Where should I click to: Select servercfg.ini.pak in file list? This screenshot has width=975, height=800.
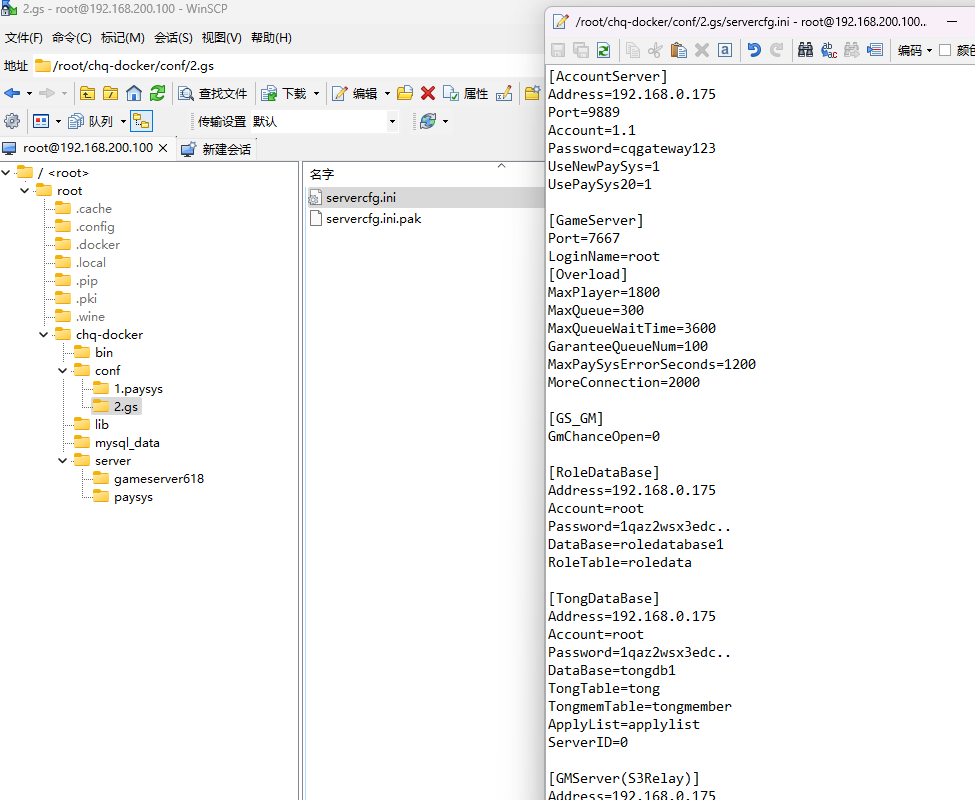[373, 219]
